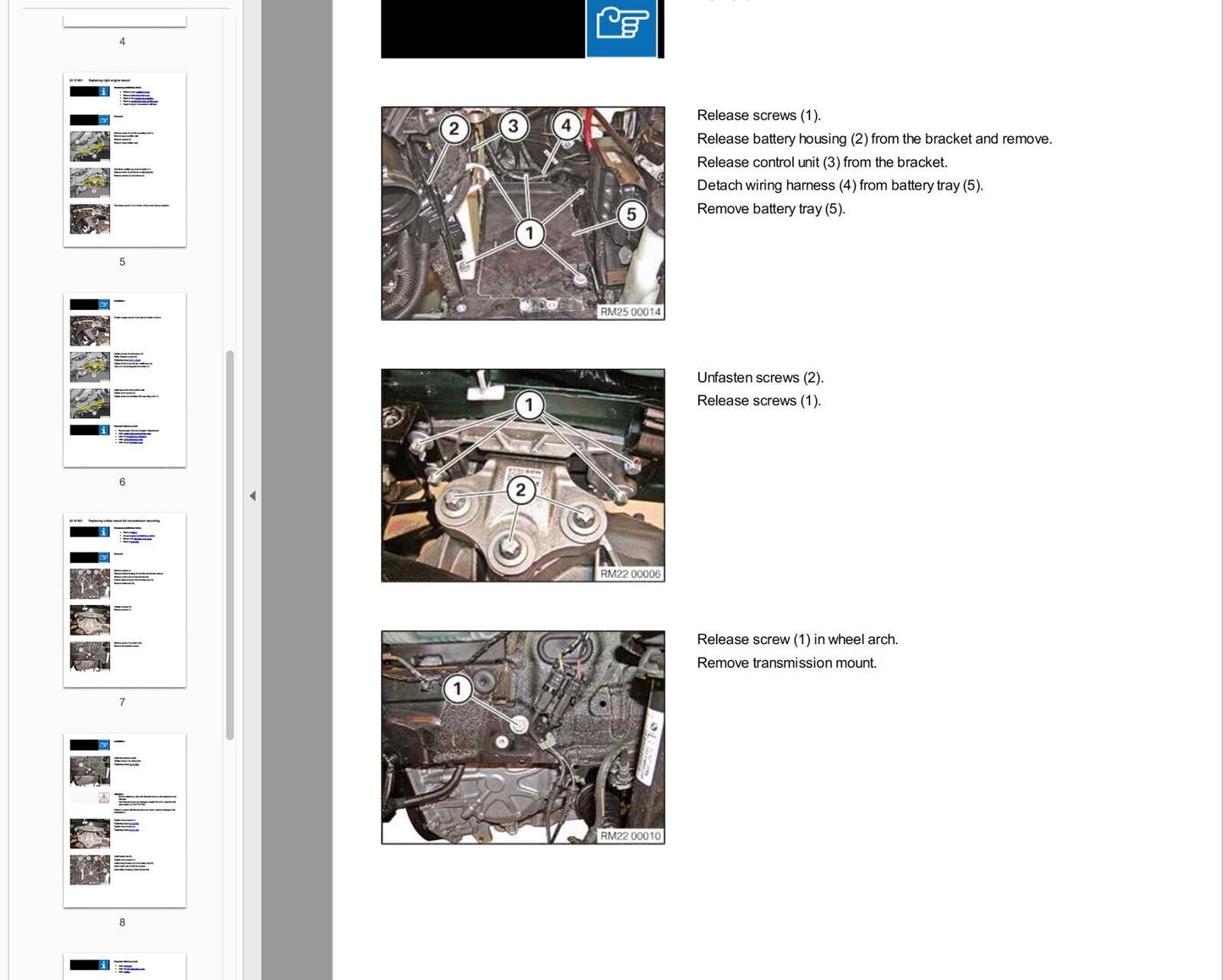Click the "Unfasten screws (2)." instruction text

pos(759,377)
